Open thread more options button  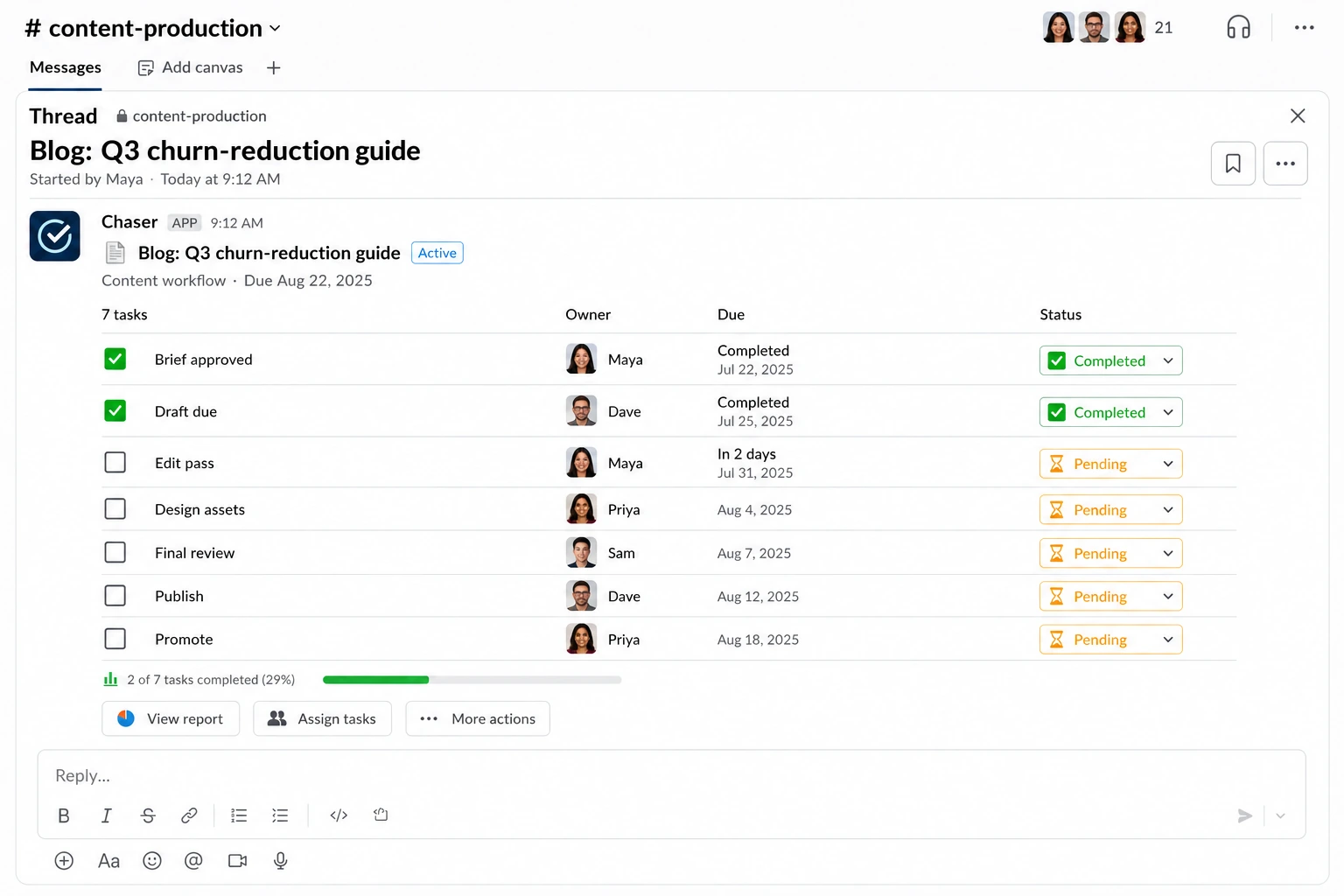point(1285,164)
